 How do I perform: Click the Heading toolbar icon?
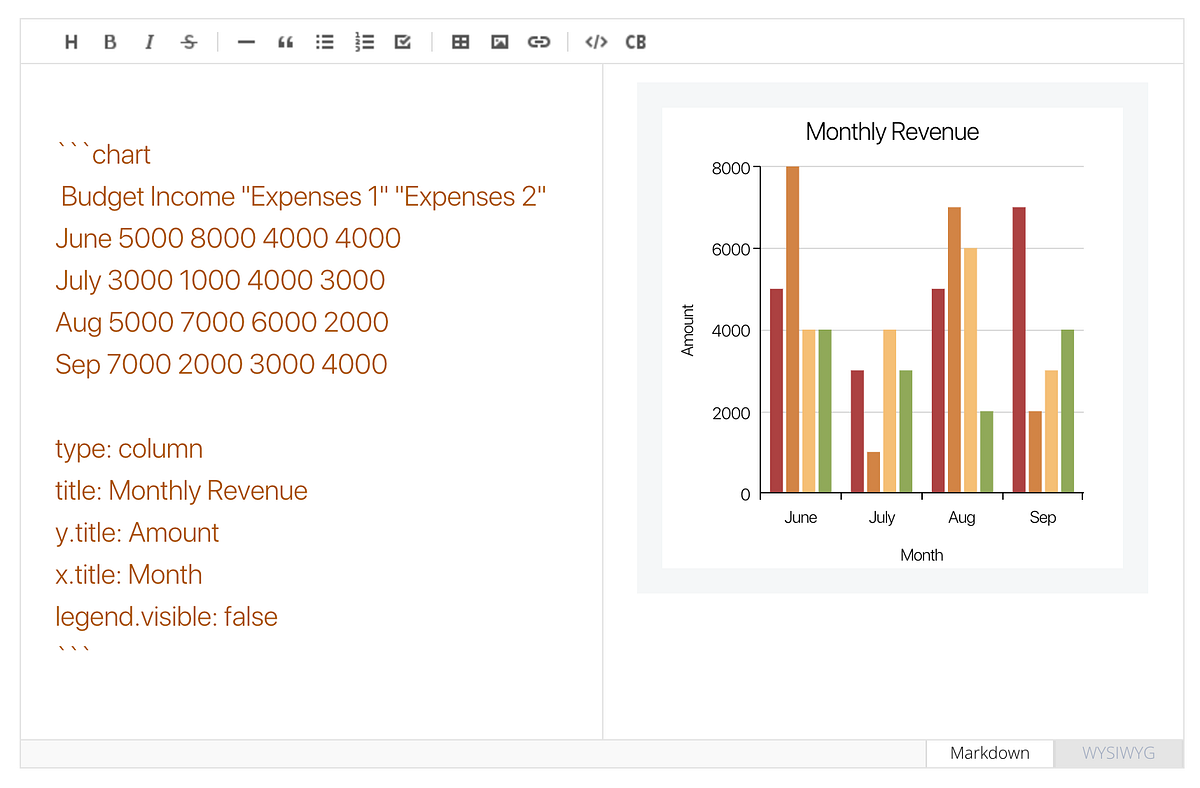point(71,42)
